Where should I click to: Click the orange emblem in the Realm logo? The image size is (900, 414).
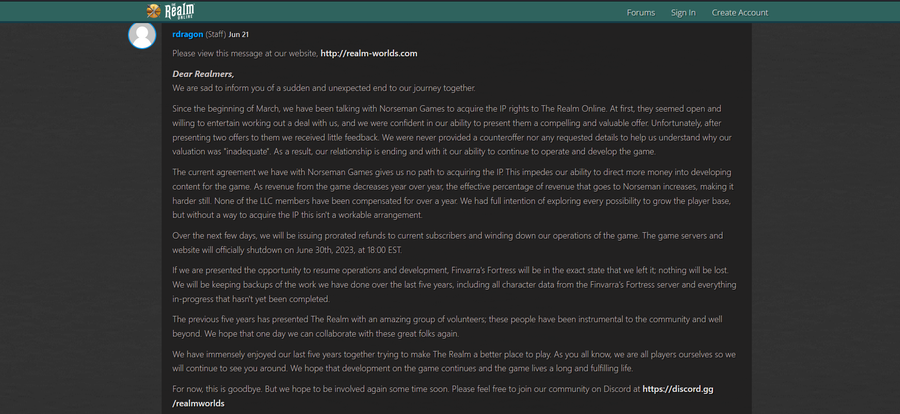[153, 12]
